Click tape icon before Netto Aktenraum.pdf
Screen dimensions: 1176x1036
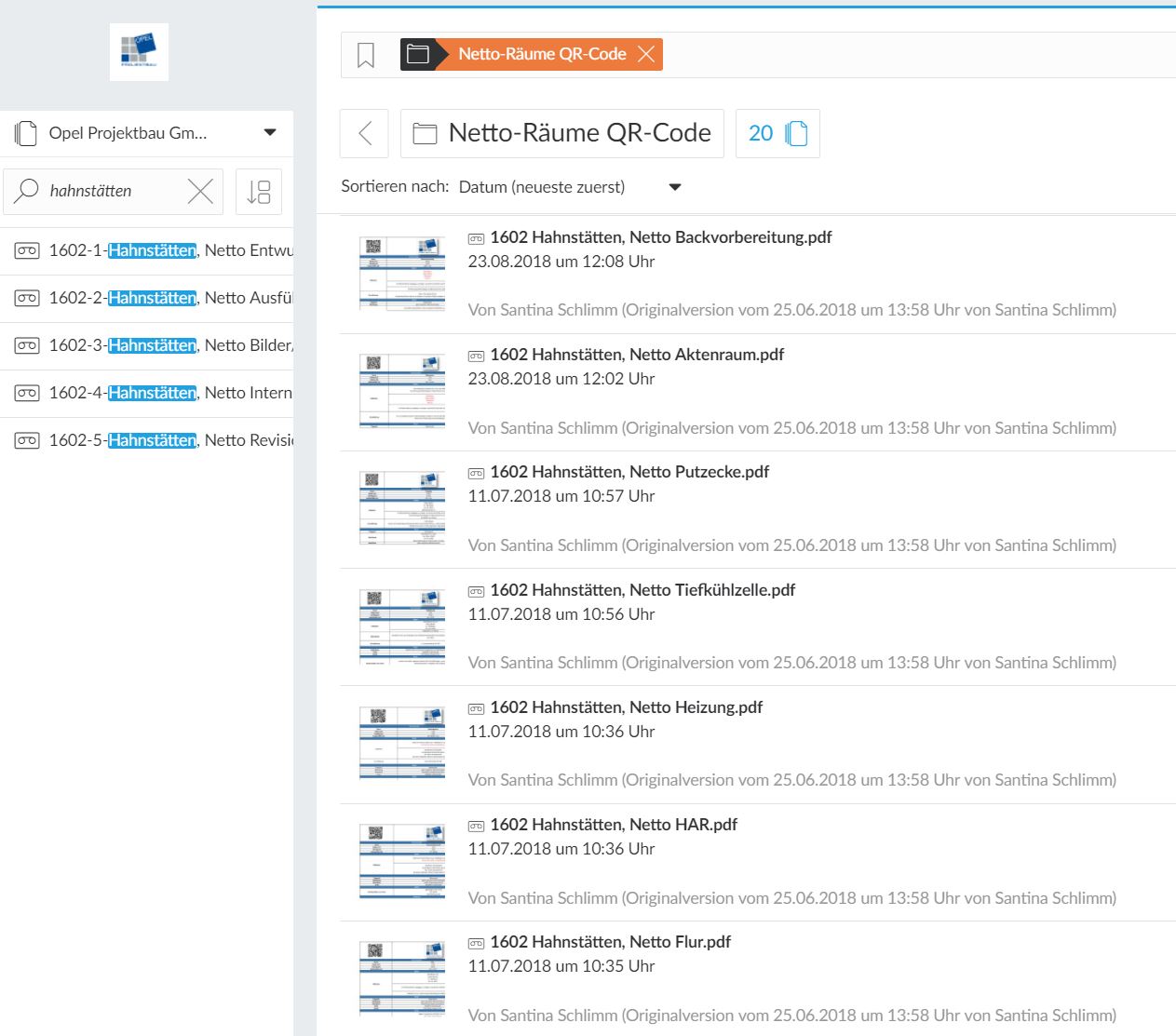click(476, 356)
